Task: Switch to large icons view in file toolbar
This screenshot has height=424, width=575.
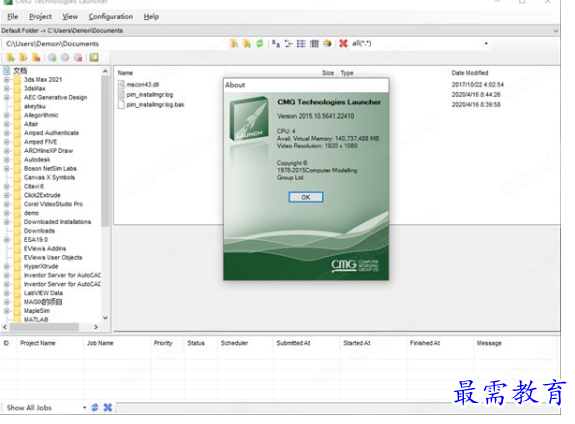Action: [276, 44]
